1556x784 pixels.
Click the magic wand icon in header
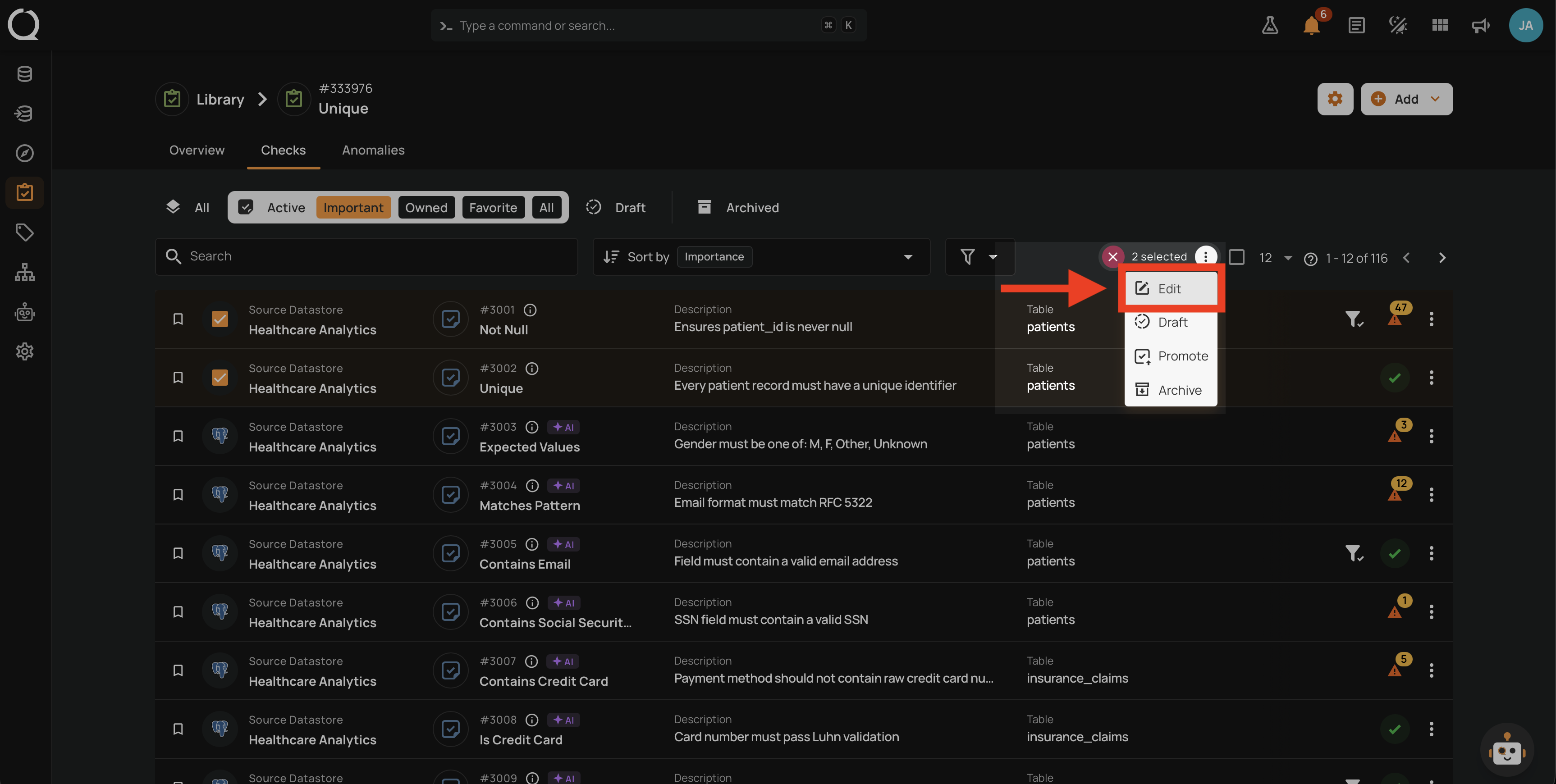1398,25
